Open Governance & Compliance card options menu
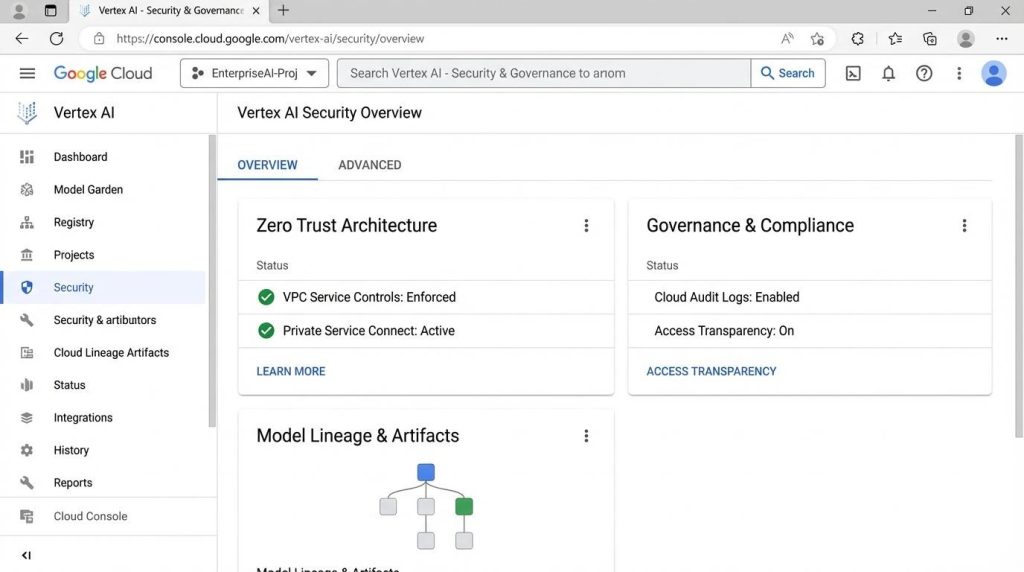 964,226
